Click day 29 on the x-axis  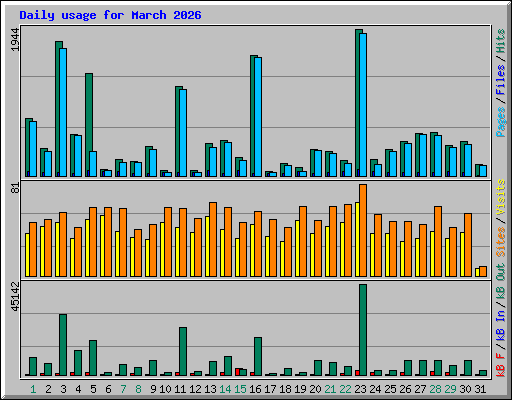pyautogui.click(x=450, y=389)
